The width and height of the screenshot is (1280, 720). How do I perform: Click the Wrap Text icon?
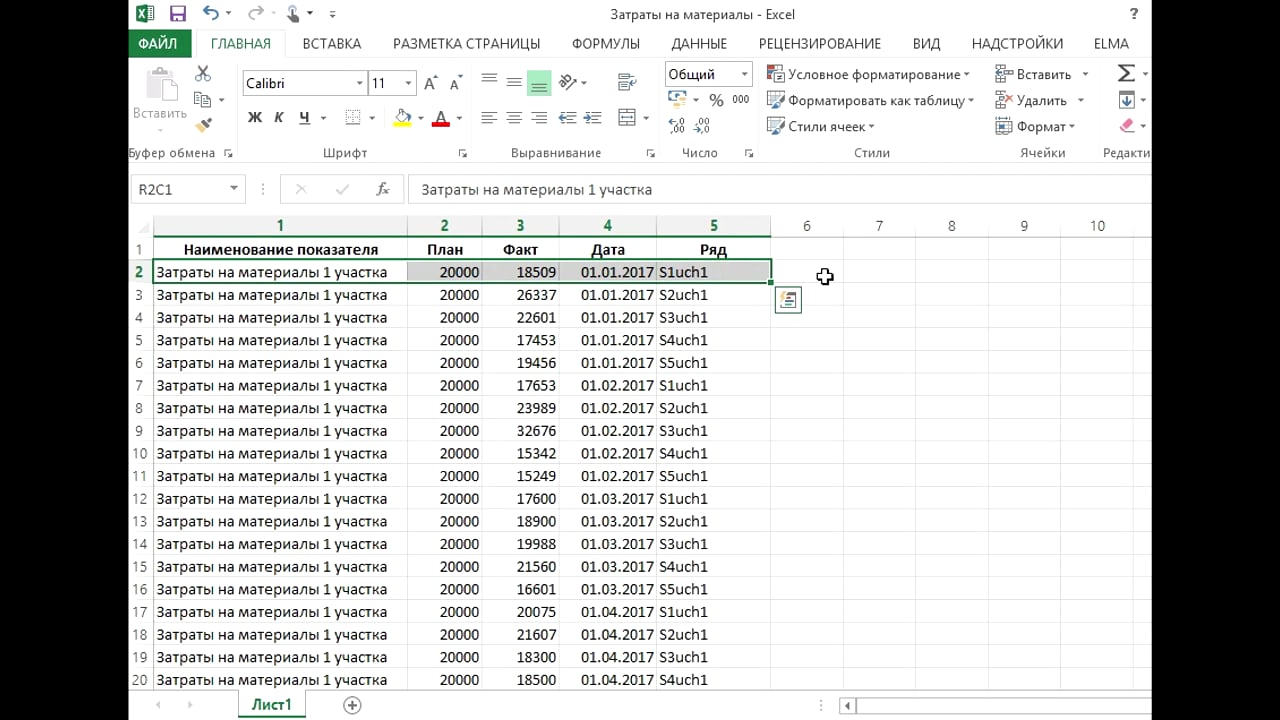(x=628, y=81)
